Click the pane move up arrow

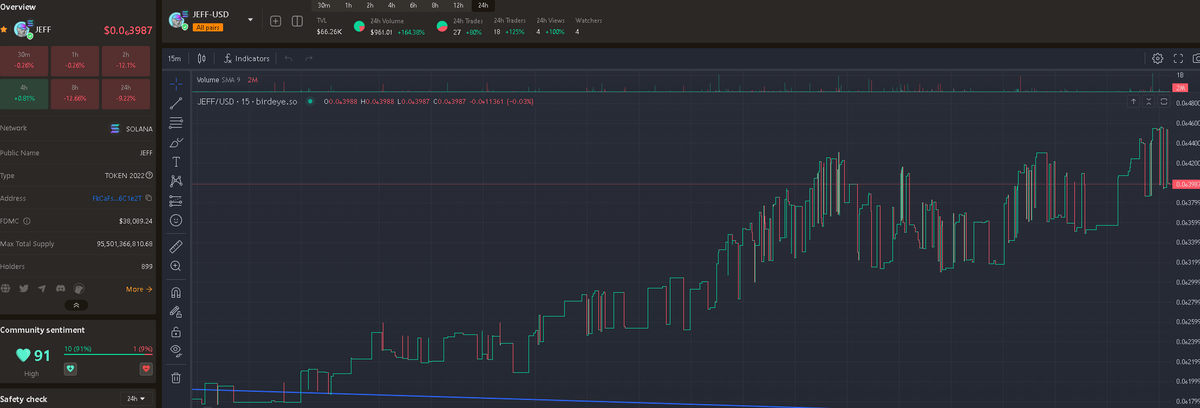pos(1133,101)
